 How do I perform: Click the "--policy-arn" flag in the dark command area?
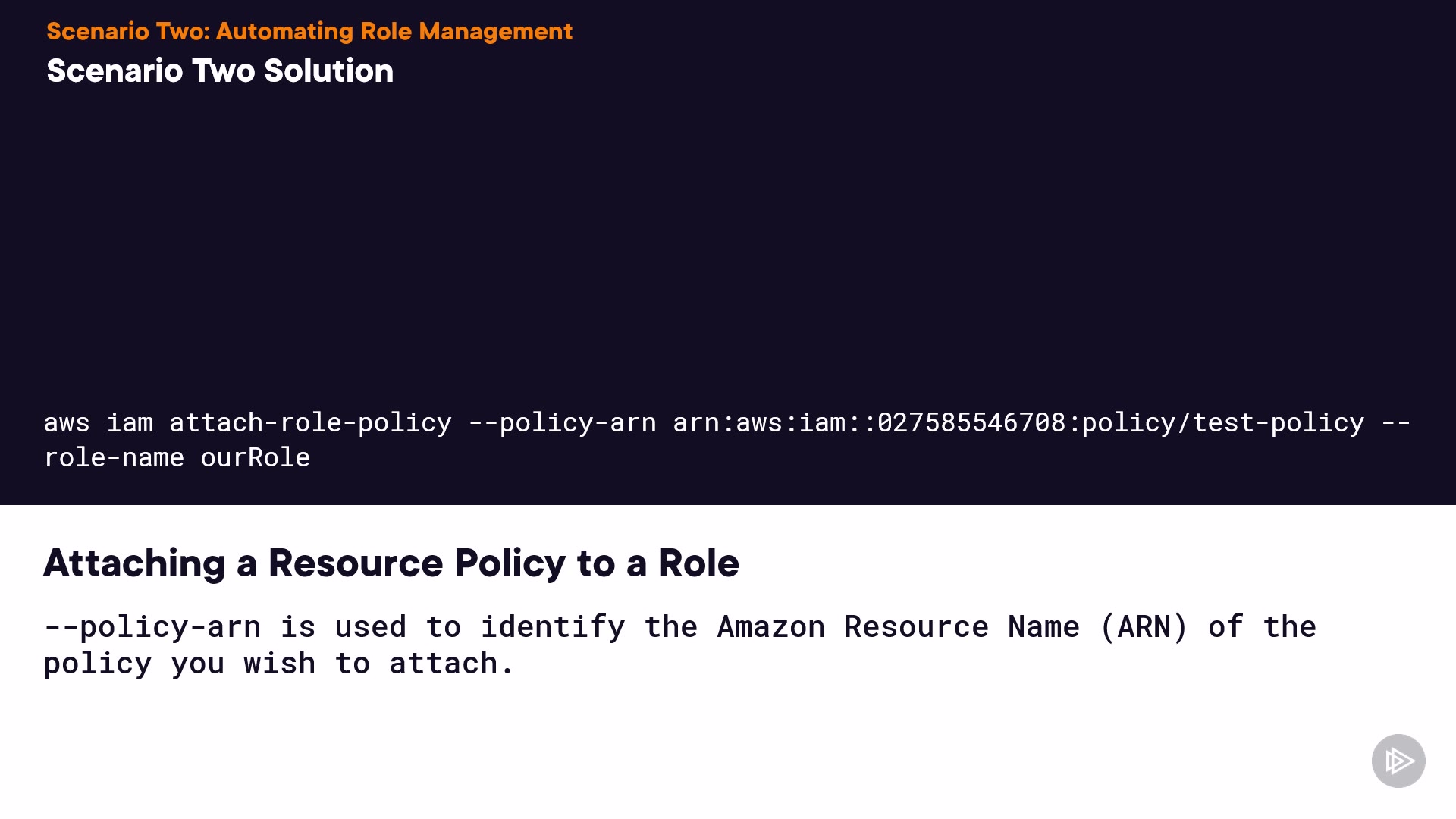[x=563, y=422]
